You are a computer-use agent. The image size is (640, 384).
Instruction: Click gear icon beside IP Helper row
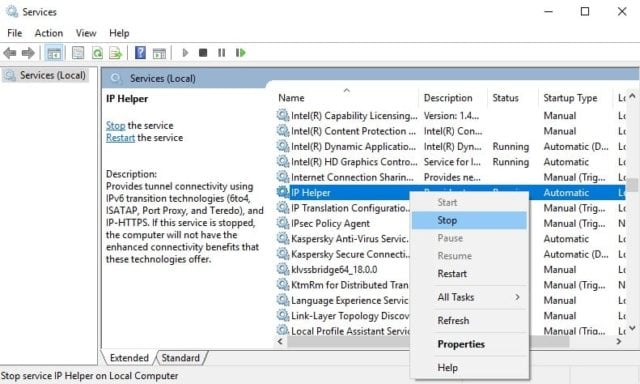[282, 192]
